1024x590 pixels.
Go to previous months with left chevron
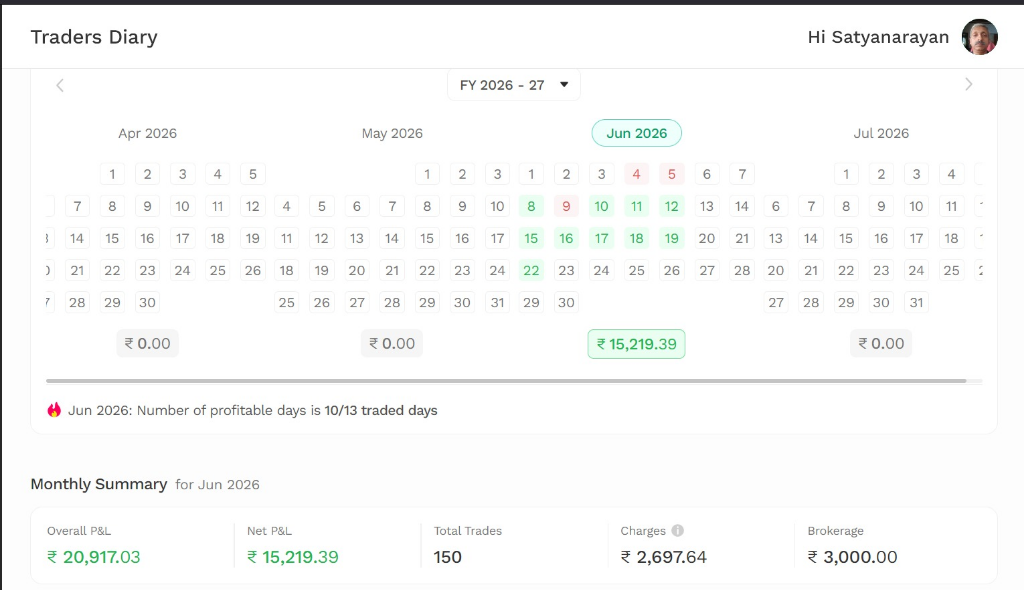[x=59, y=85]
